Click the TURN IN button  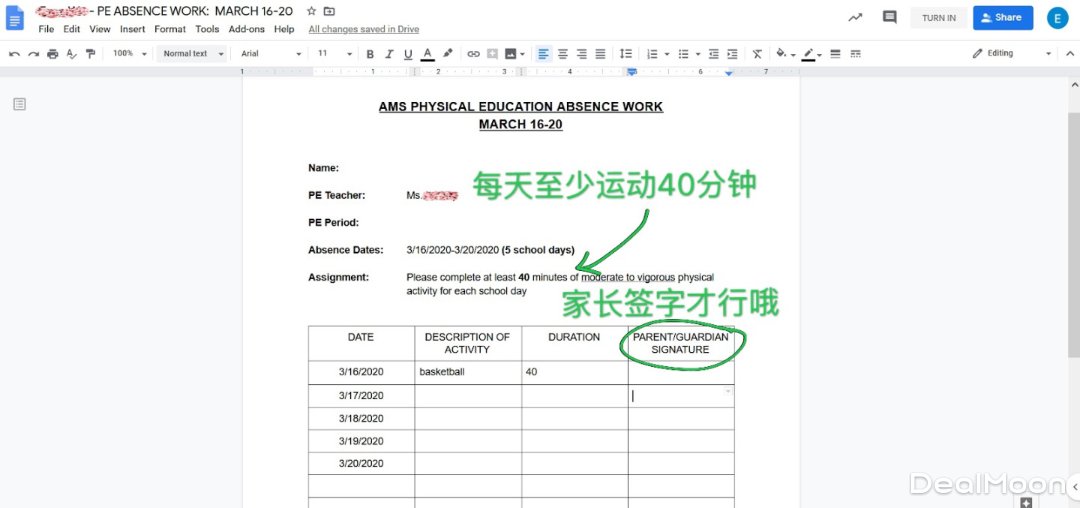[x=939, y=18]
